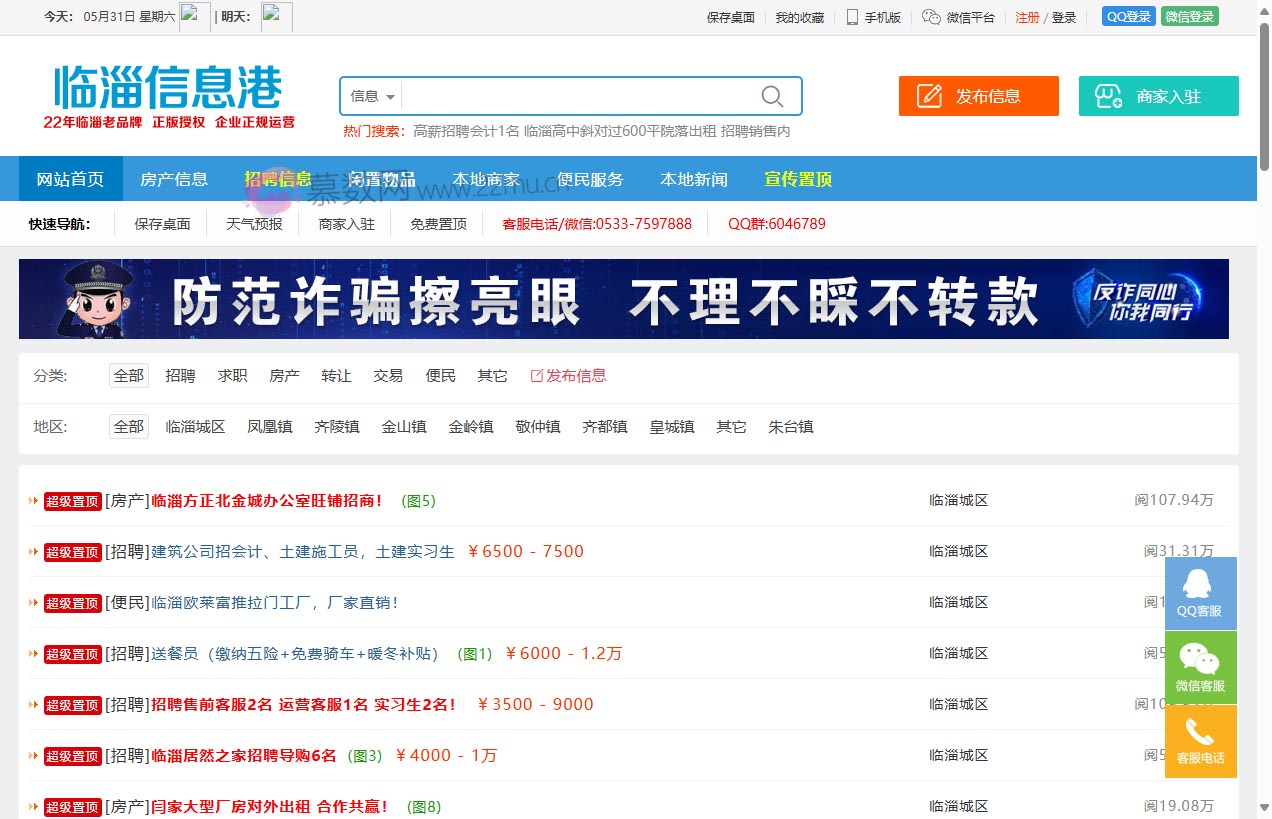Switch to the 房产信息 tab
Image resolution: width=1272 pixels, height=819 pixels.
174,178
